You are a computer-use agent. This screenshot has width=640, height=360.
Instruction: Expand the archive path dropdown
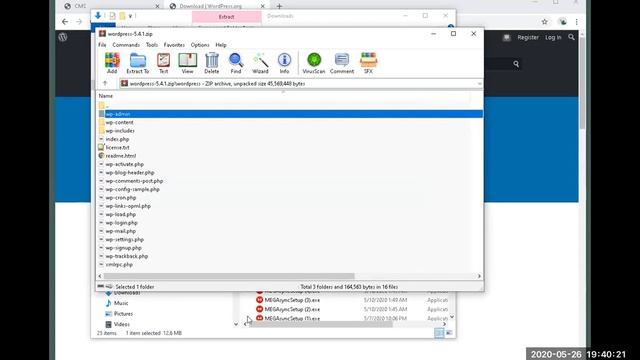[x=479, y=84]
